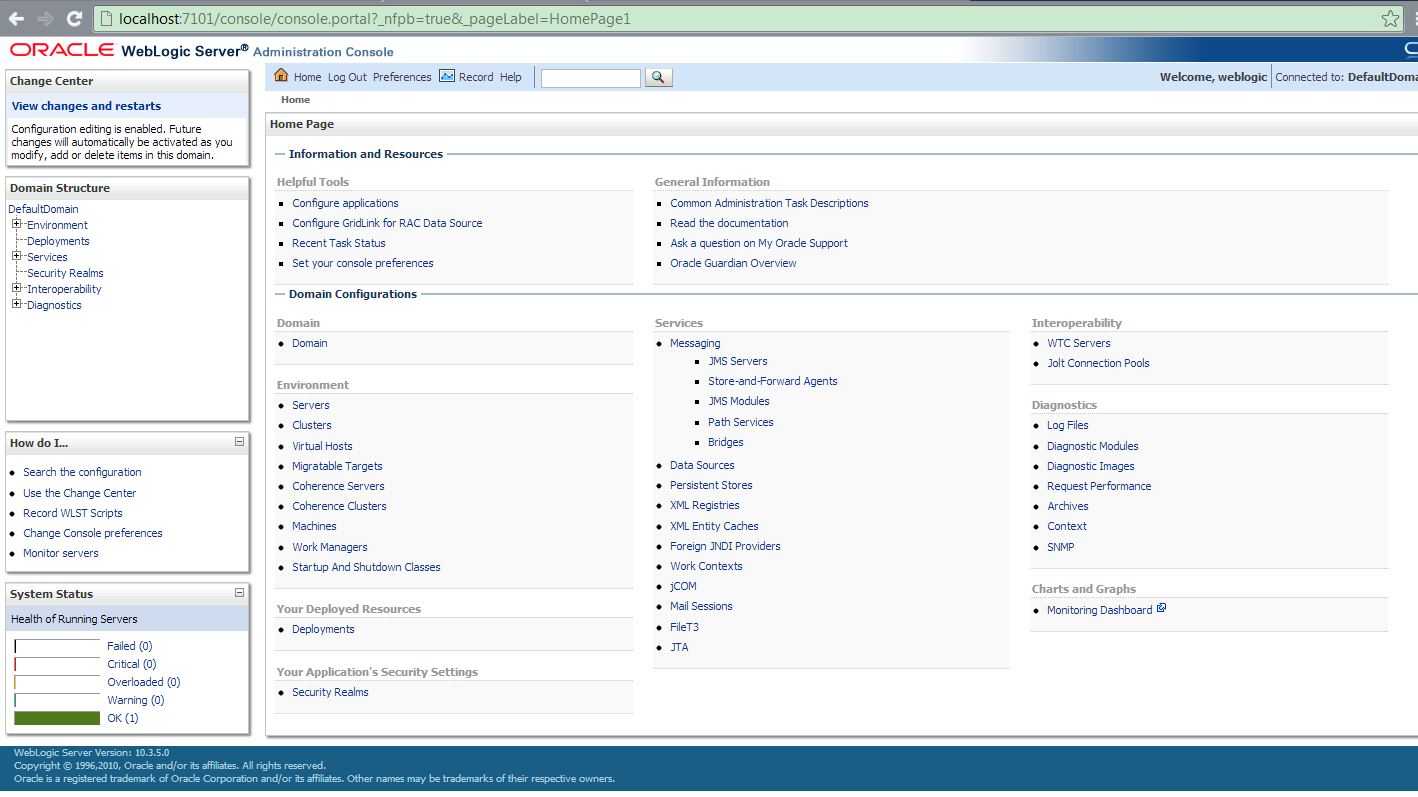This screenshot has width=1418, height=797.
Task: Open Store-and-Forward Agents link
Action: coord(773,381)
